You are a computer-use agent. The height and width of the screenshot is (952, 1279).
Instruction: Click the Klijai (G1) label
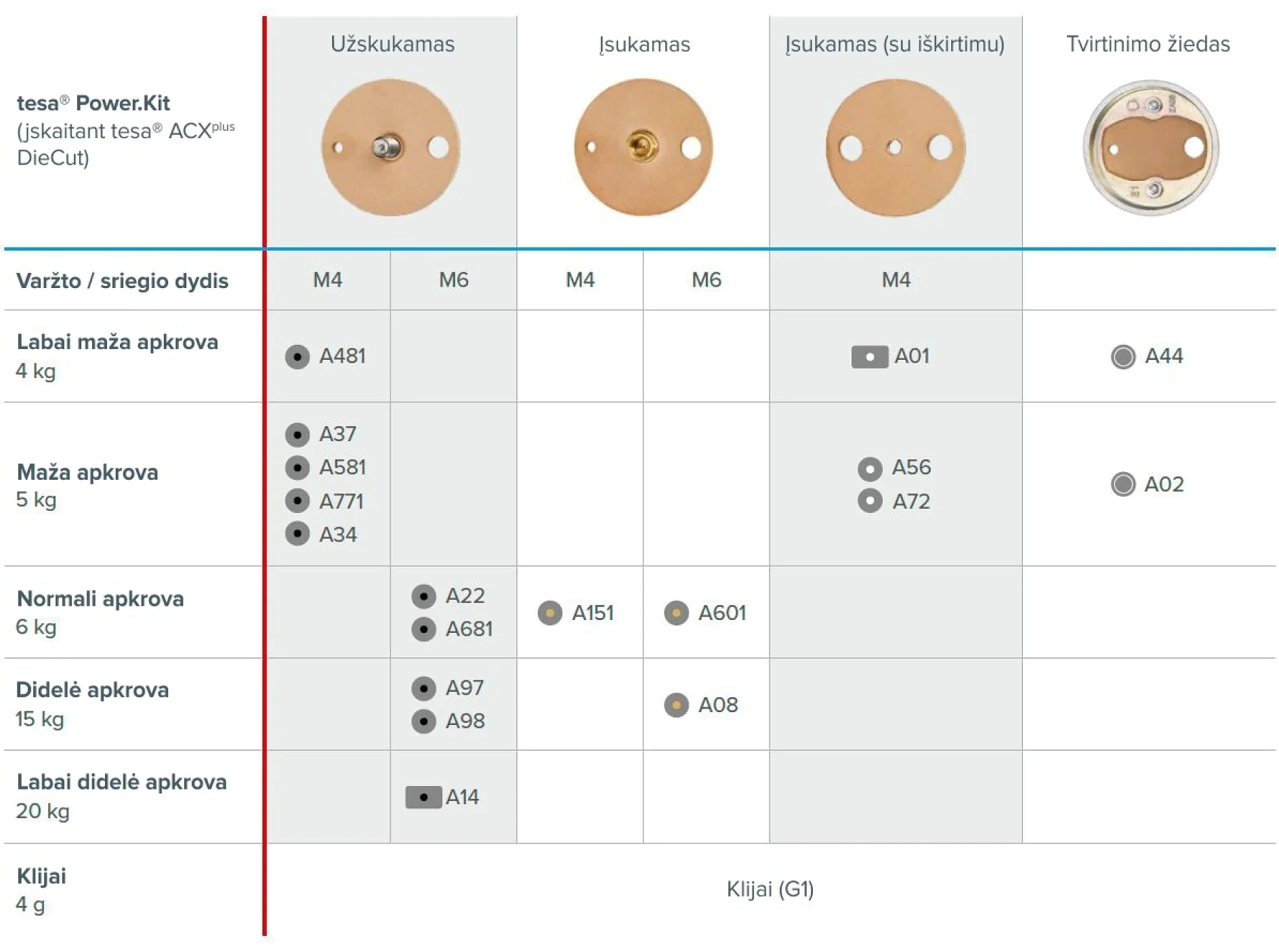pos(770,889)
